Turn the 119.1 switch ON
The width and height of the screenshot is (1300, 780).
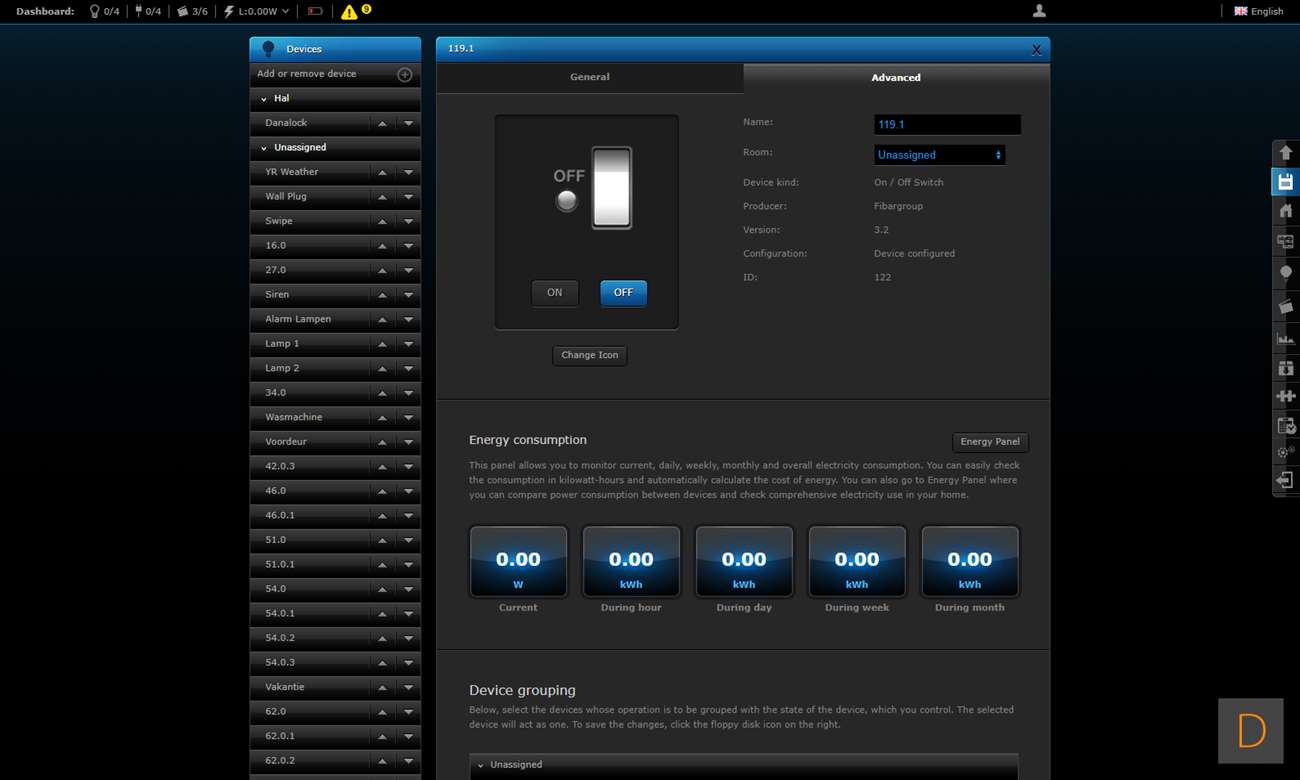coord(554,293)
